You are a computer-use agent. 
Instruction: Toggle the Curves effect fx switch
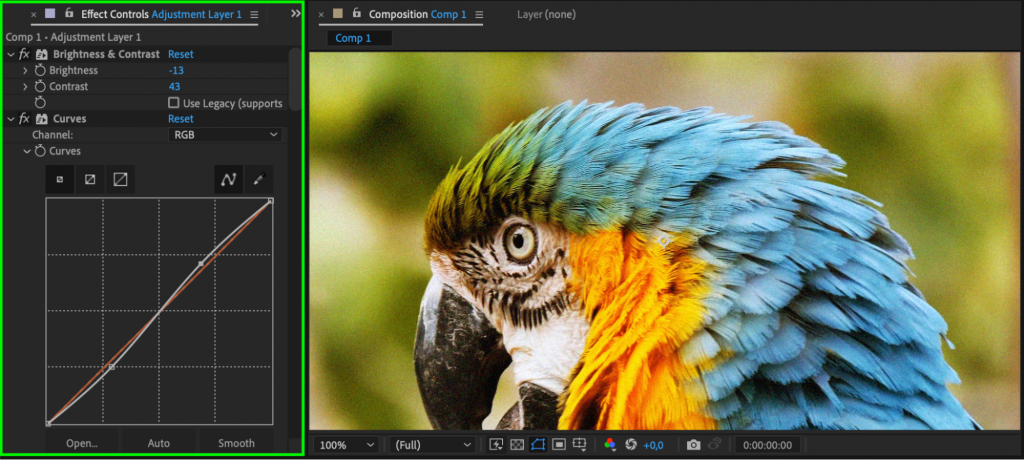[x=24, y=119]
